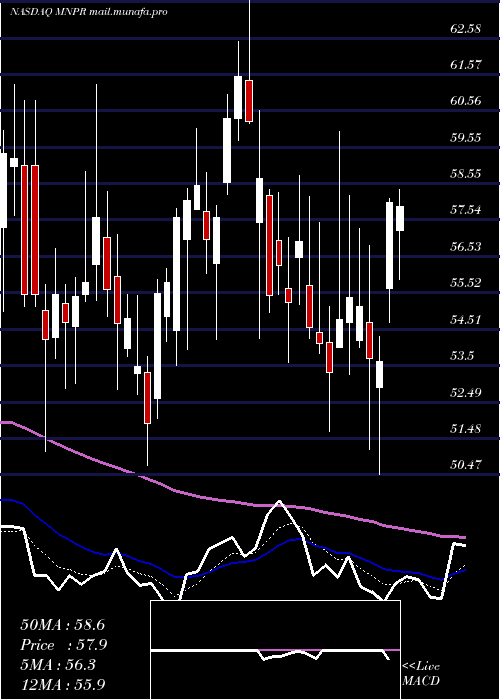Click the 54.51 price axis label
Screen dimensions: 500x700
(x=466, y=320)
